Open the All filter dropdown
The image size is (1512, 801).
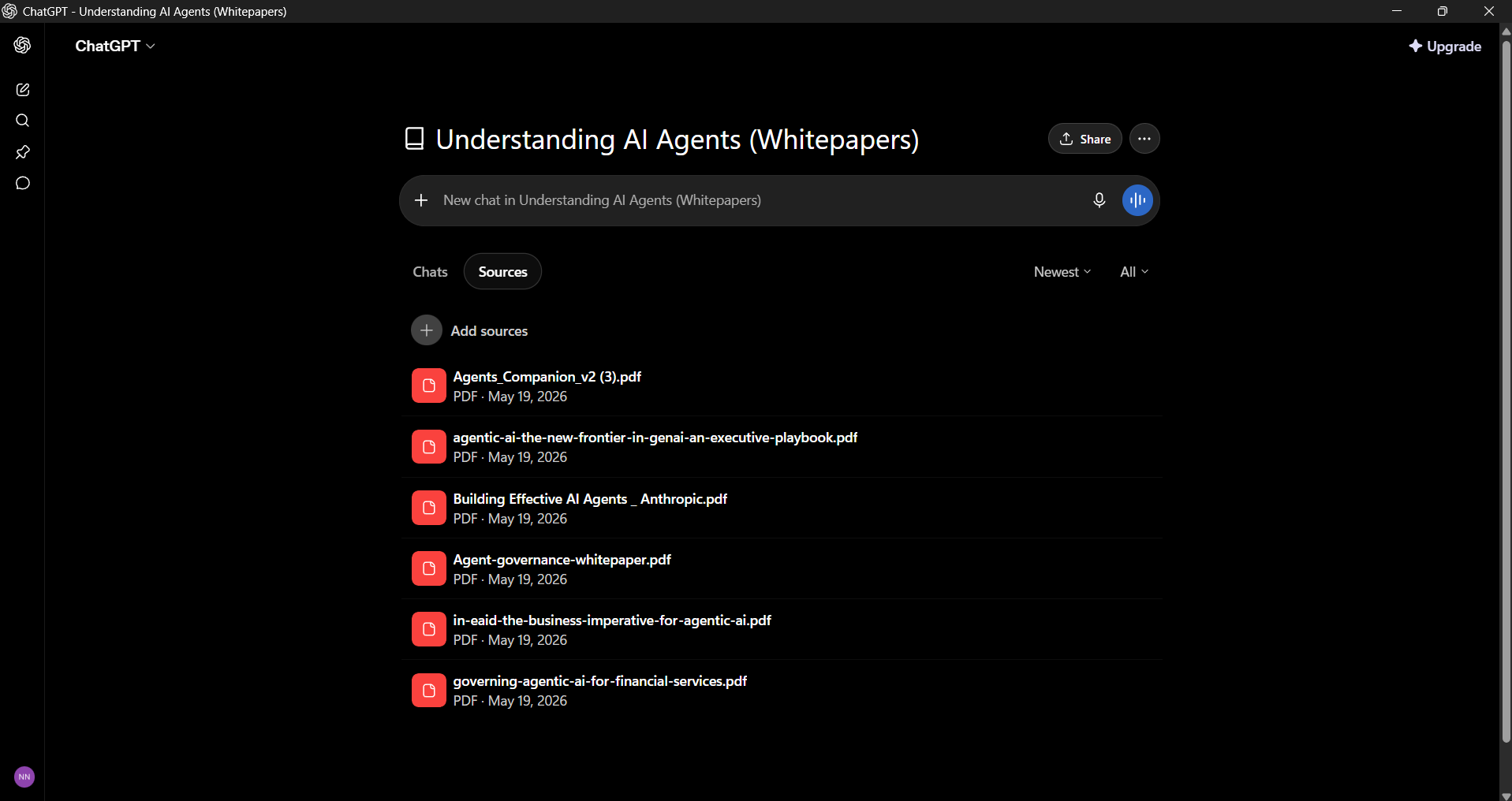(1134, 272)
